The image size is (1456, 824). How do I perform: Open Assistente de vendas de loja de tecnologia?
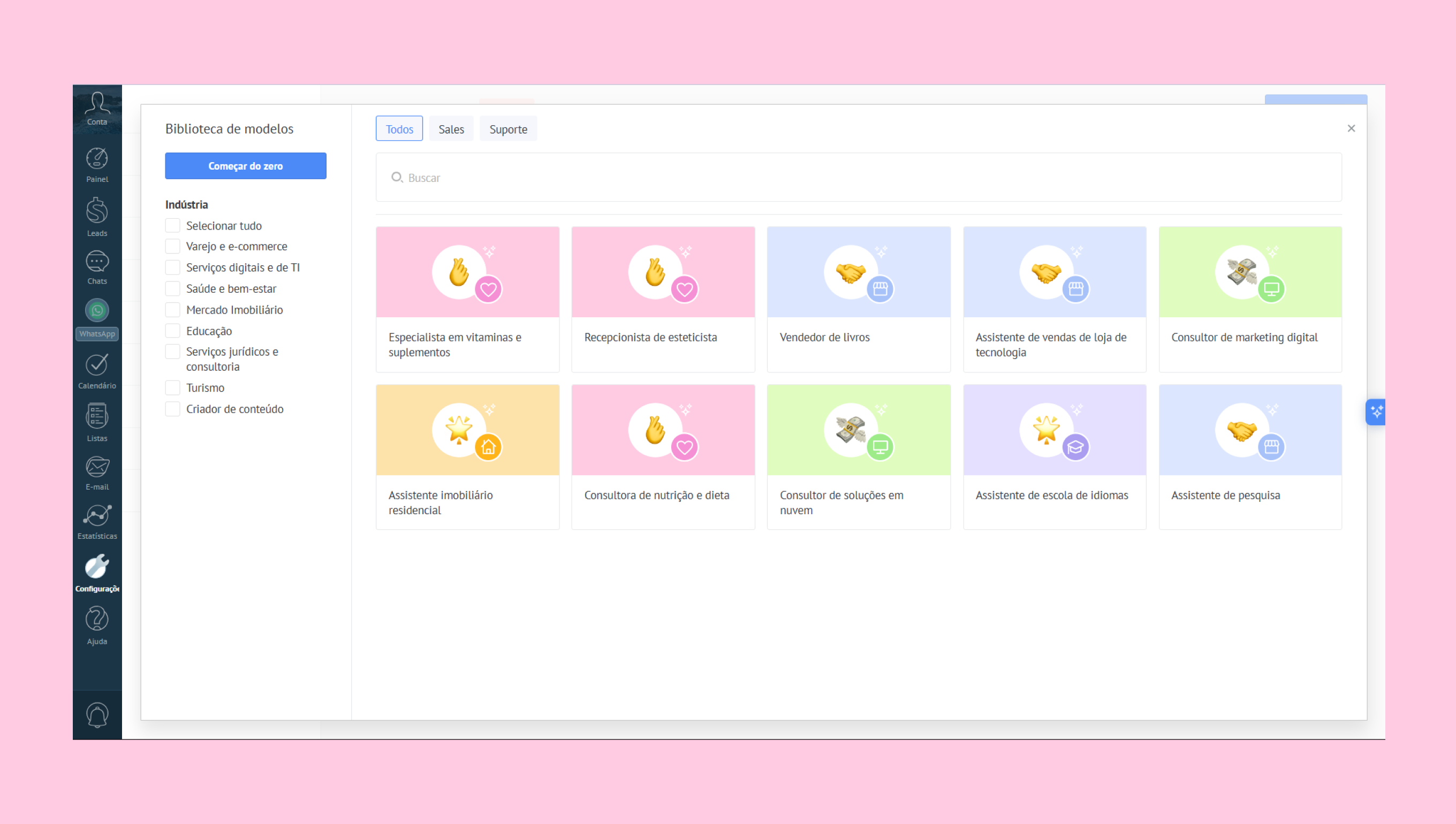pos(1055,300)
